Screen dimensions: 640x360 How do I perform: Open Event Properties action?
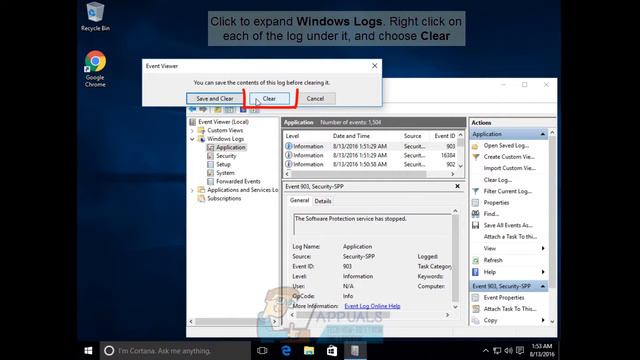point(504,298)
